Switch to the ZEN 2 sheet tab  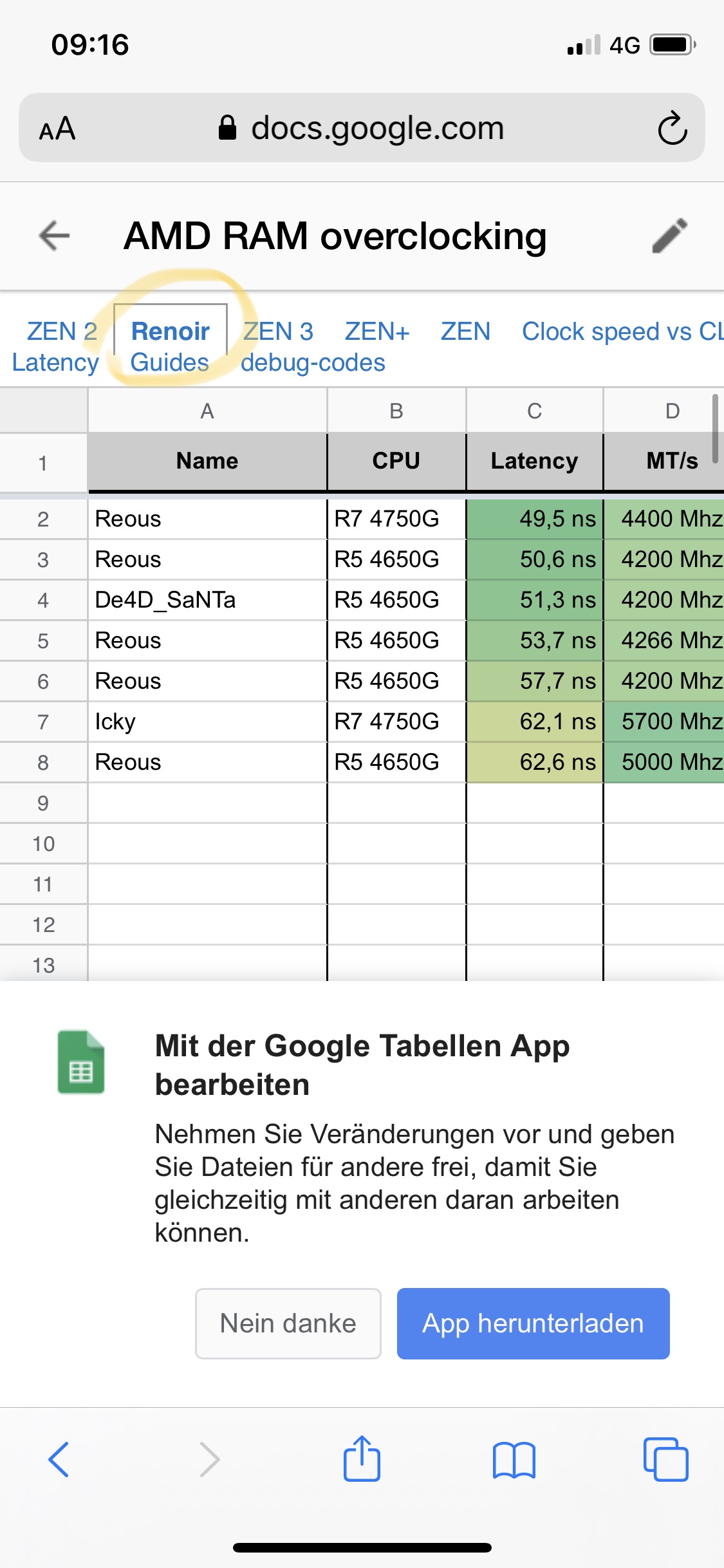coord(62,331)
